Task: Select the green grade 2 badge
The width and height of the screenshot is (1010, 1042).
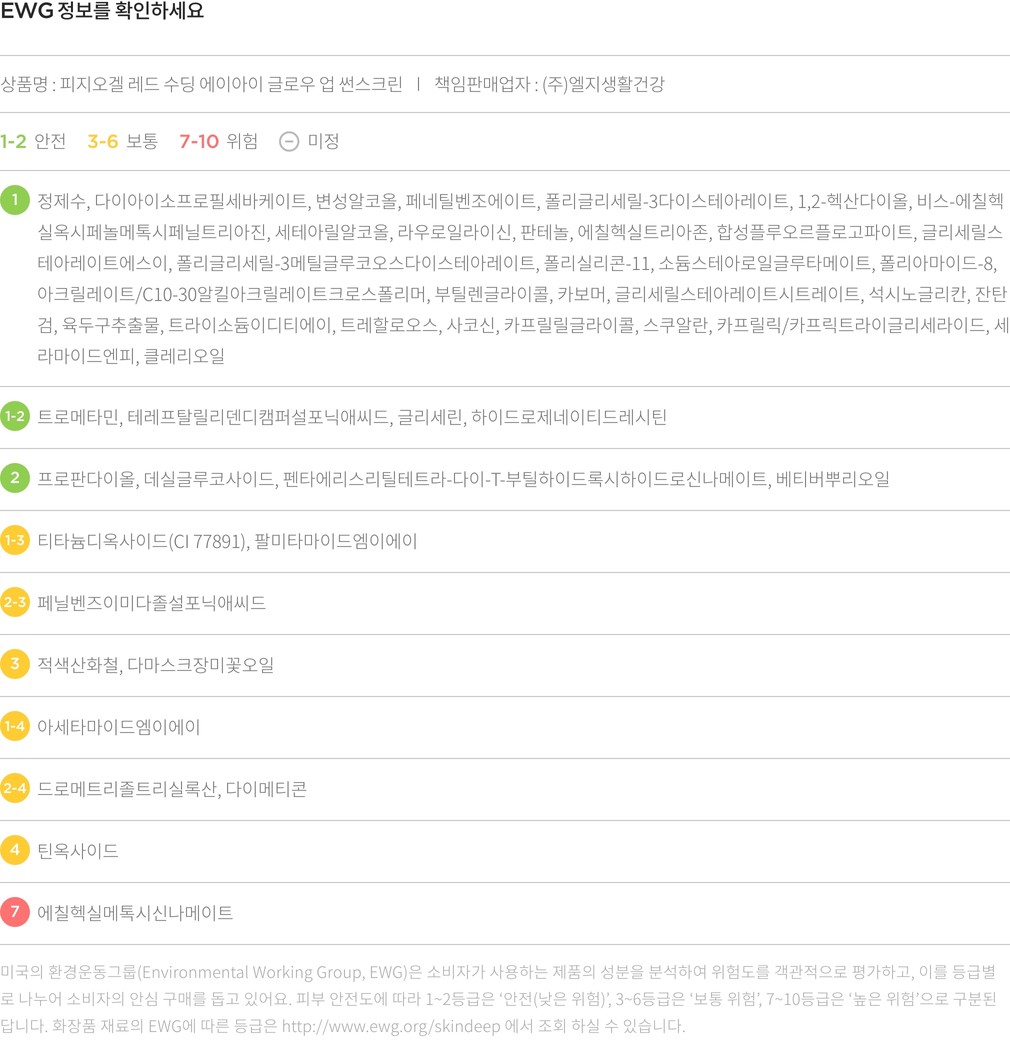Action: click(x=15, y=478)
